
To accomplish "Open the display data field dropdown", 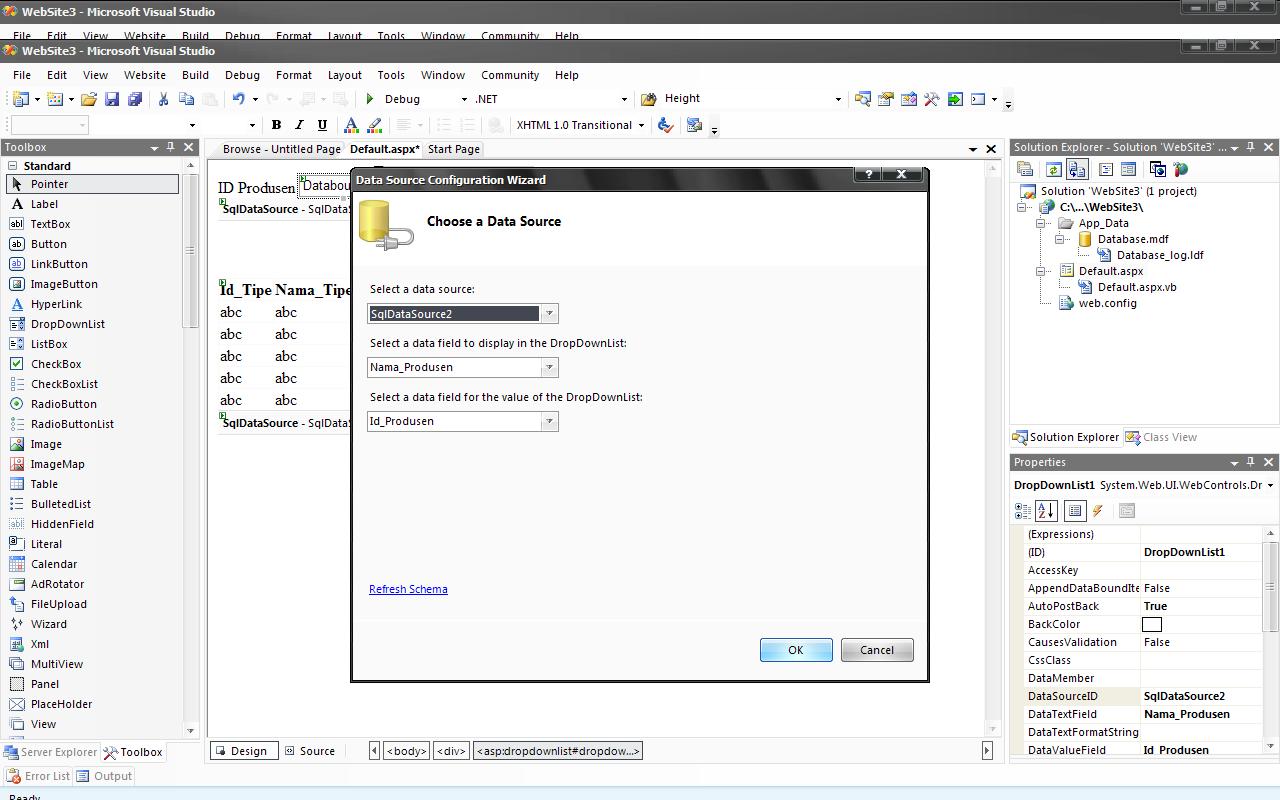I will (549, 368).
